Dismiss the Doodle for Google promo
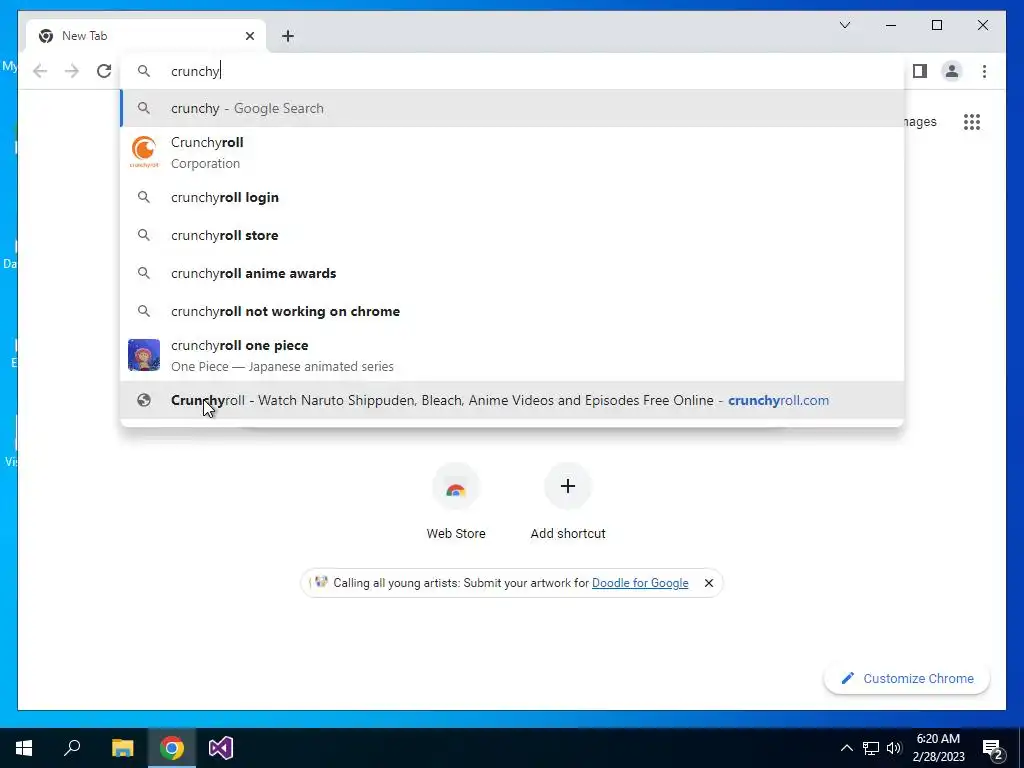1024x768 pixels. [x=709, y=583]
